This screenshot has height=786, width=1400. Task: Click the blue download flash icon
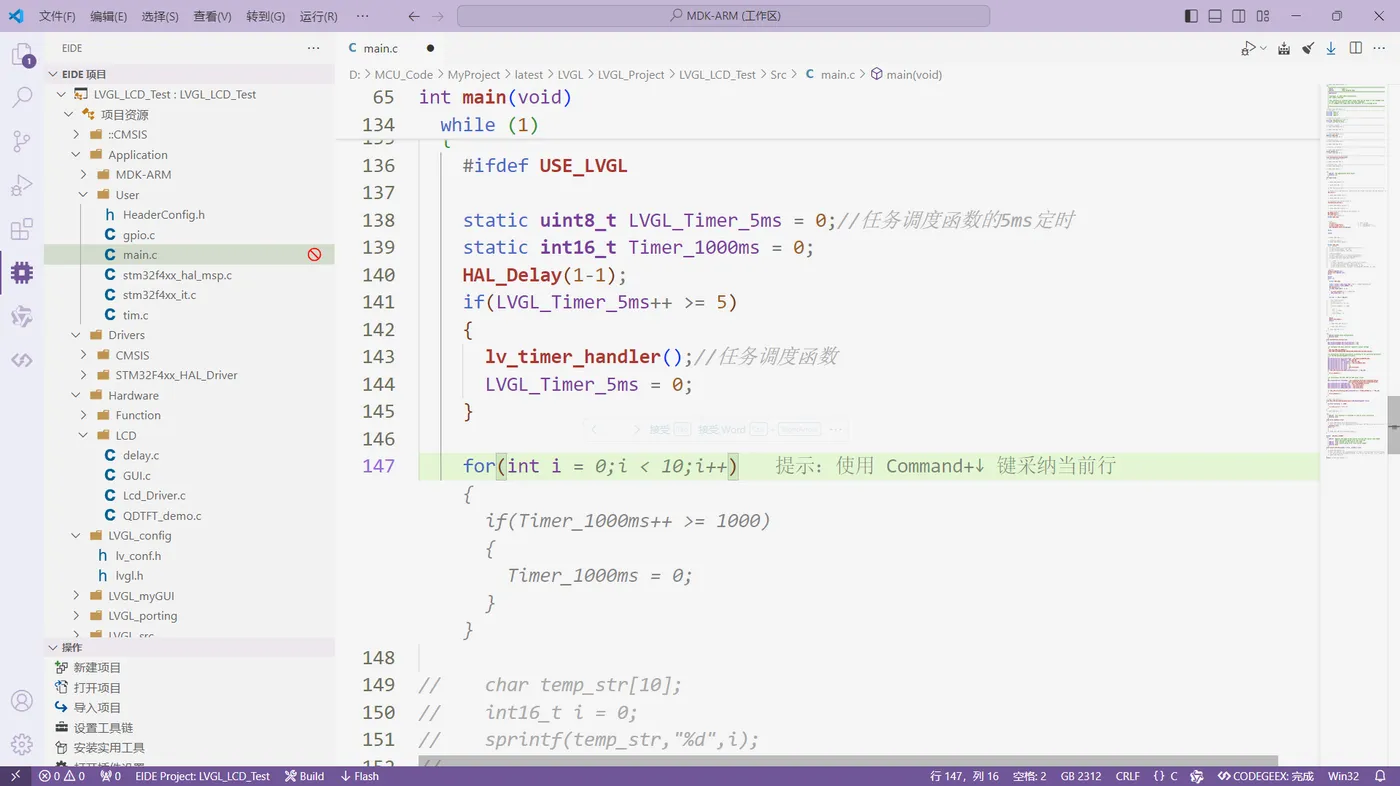tap(1331, 48)
